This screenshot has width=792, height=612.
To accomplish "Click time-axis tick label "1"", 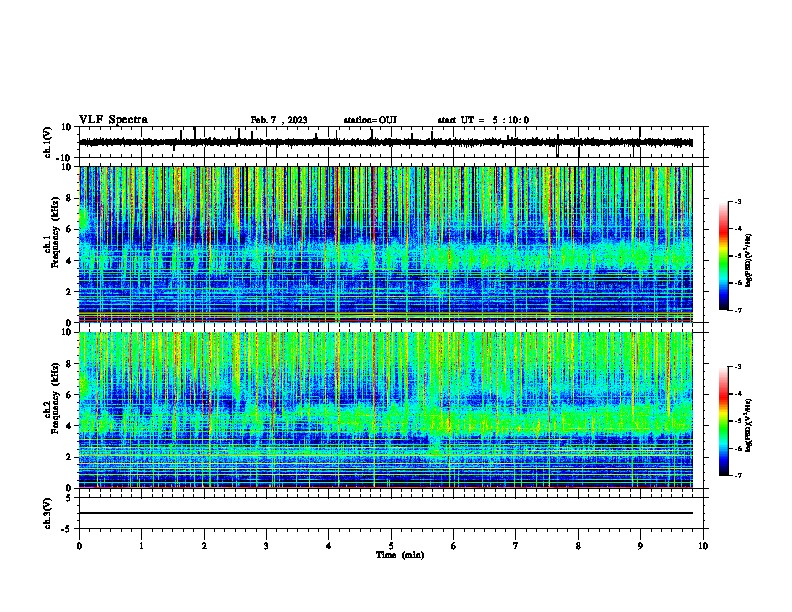I will click(141, 546).
